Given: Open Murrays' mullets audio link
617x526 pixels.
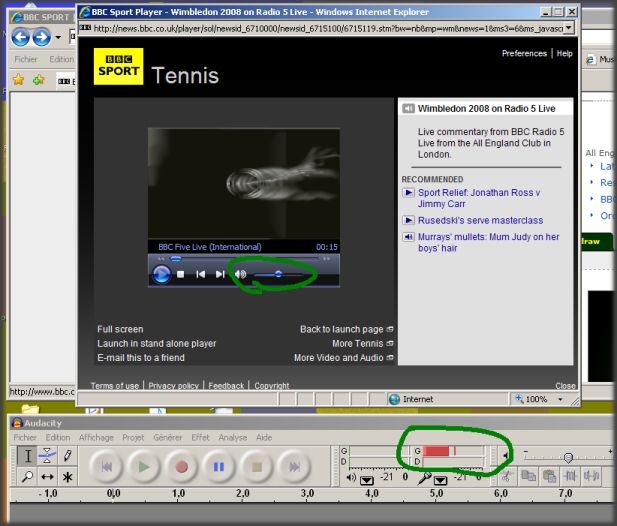Looking at the screenshot, I should [488, 242].
